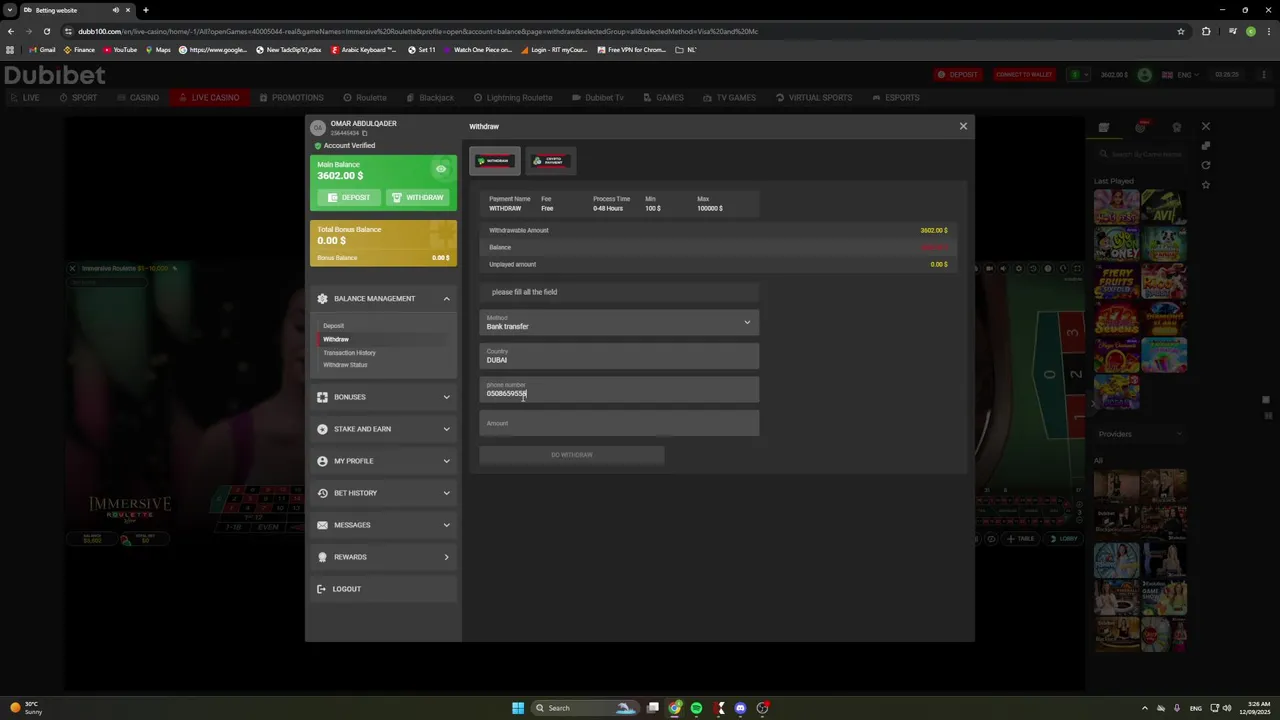Screen dimensions: 1280x720
Task: Click the award ribbon icon in side panel
Action: (x=1177, y=127)
